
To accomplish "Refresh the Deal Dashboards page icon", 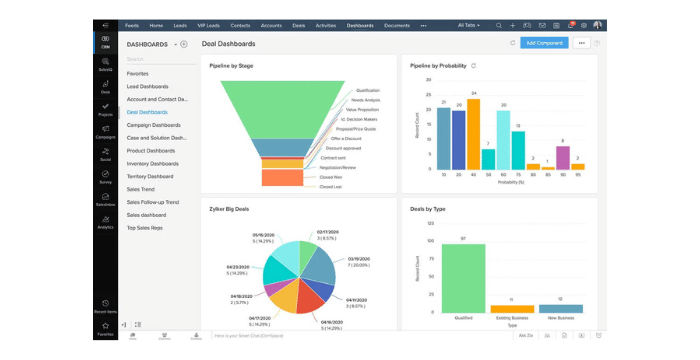I will point(512,43).
